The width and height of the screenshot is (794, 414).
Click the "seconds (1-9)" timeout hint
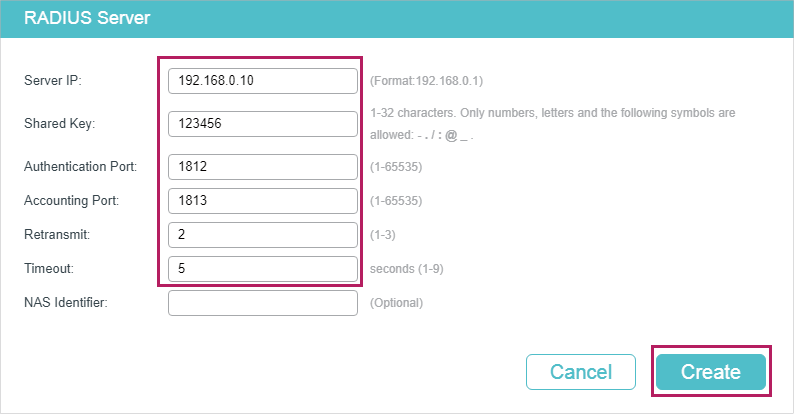[407, 269]
